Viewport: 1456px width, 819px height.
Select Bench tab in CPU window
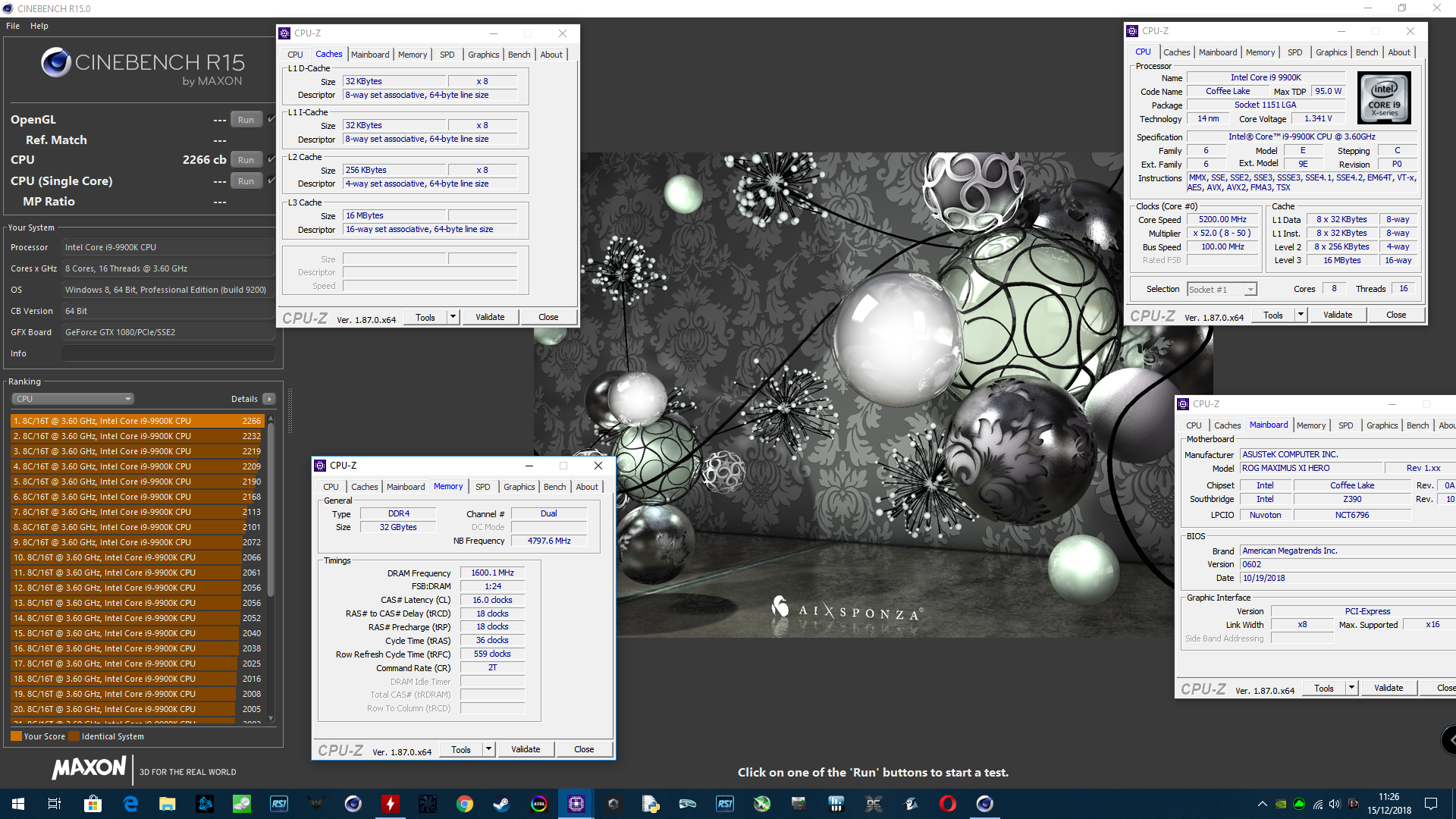click(x=1367, y=52)
